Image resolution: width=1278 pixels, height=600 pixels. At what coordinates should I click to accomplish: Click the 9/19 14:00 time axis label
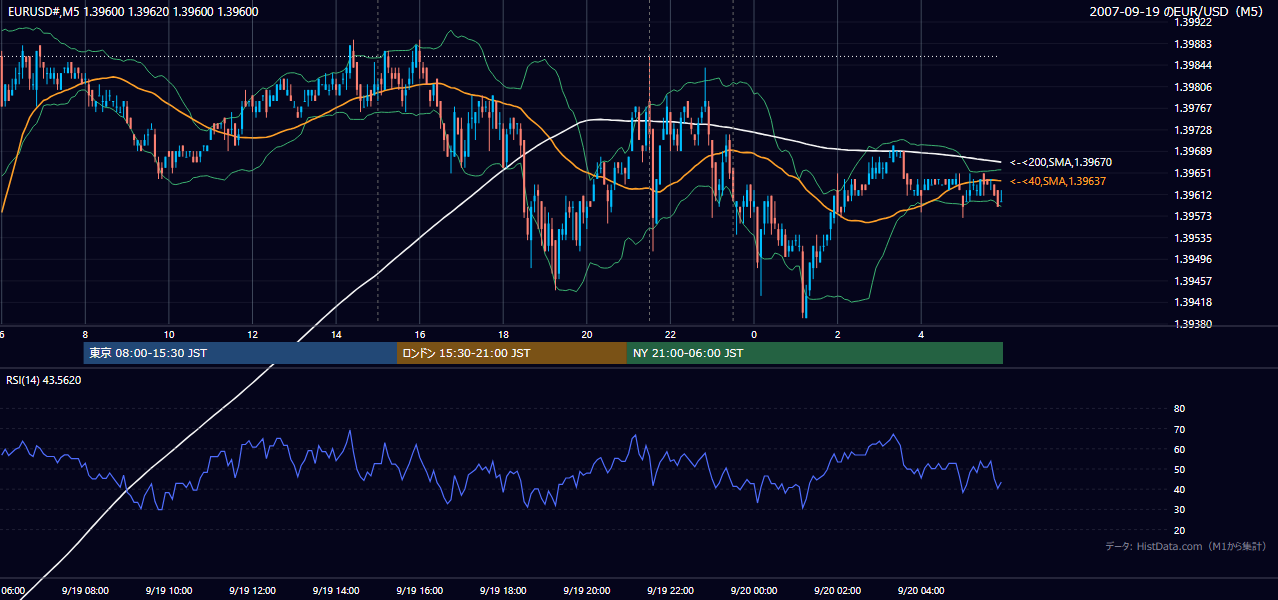pyautogui.click(x=335, y=591)
